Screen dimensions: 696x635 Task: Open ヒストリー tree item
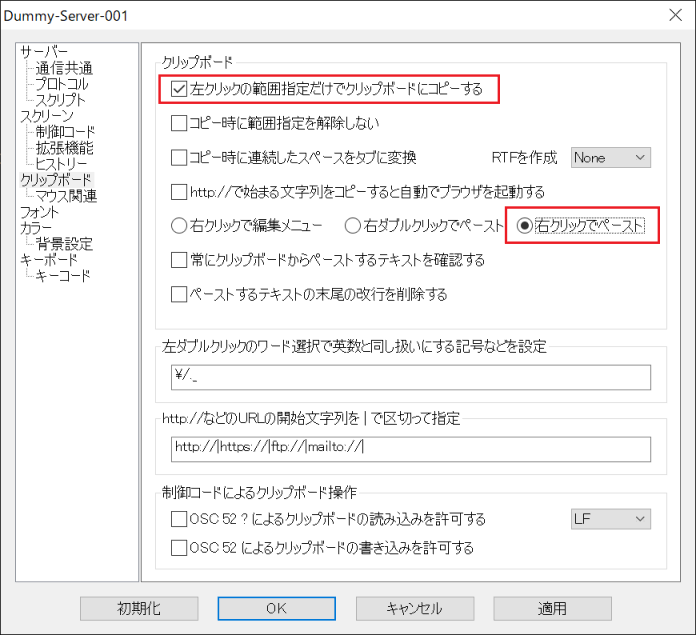pos(61,164)
